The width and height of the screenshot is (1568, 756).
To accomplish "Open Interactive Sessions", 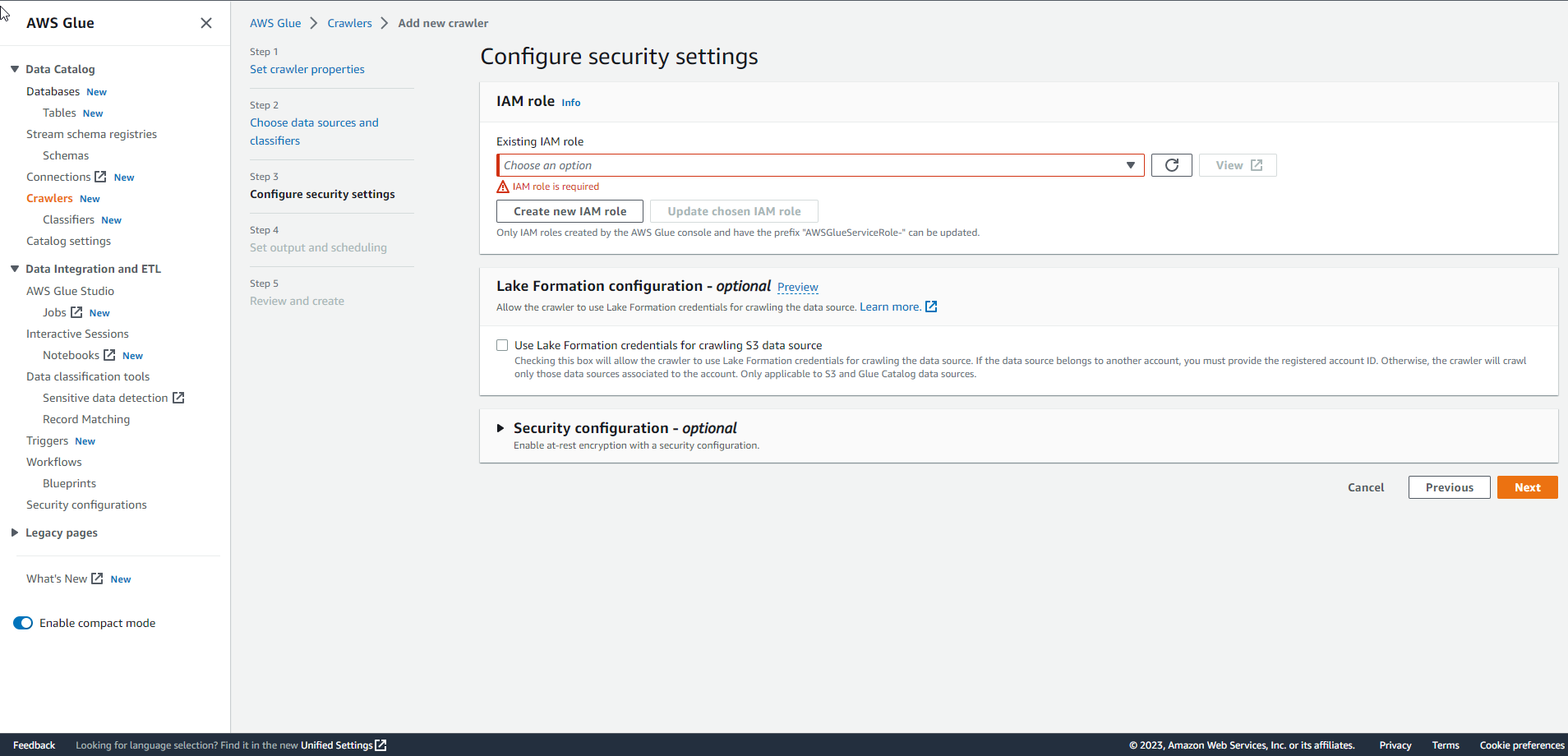I will [77, 334].
